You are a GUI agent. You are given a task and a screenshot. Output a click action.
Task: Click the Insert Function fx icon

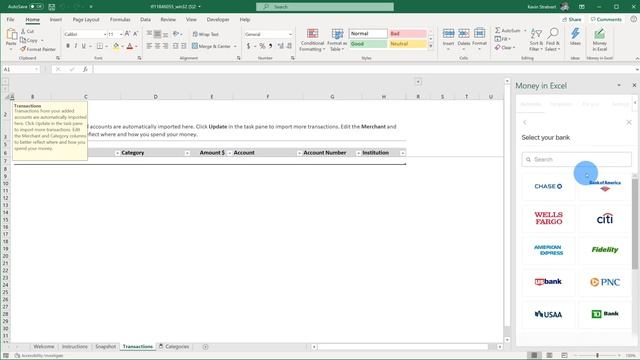click(85, 69)
